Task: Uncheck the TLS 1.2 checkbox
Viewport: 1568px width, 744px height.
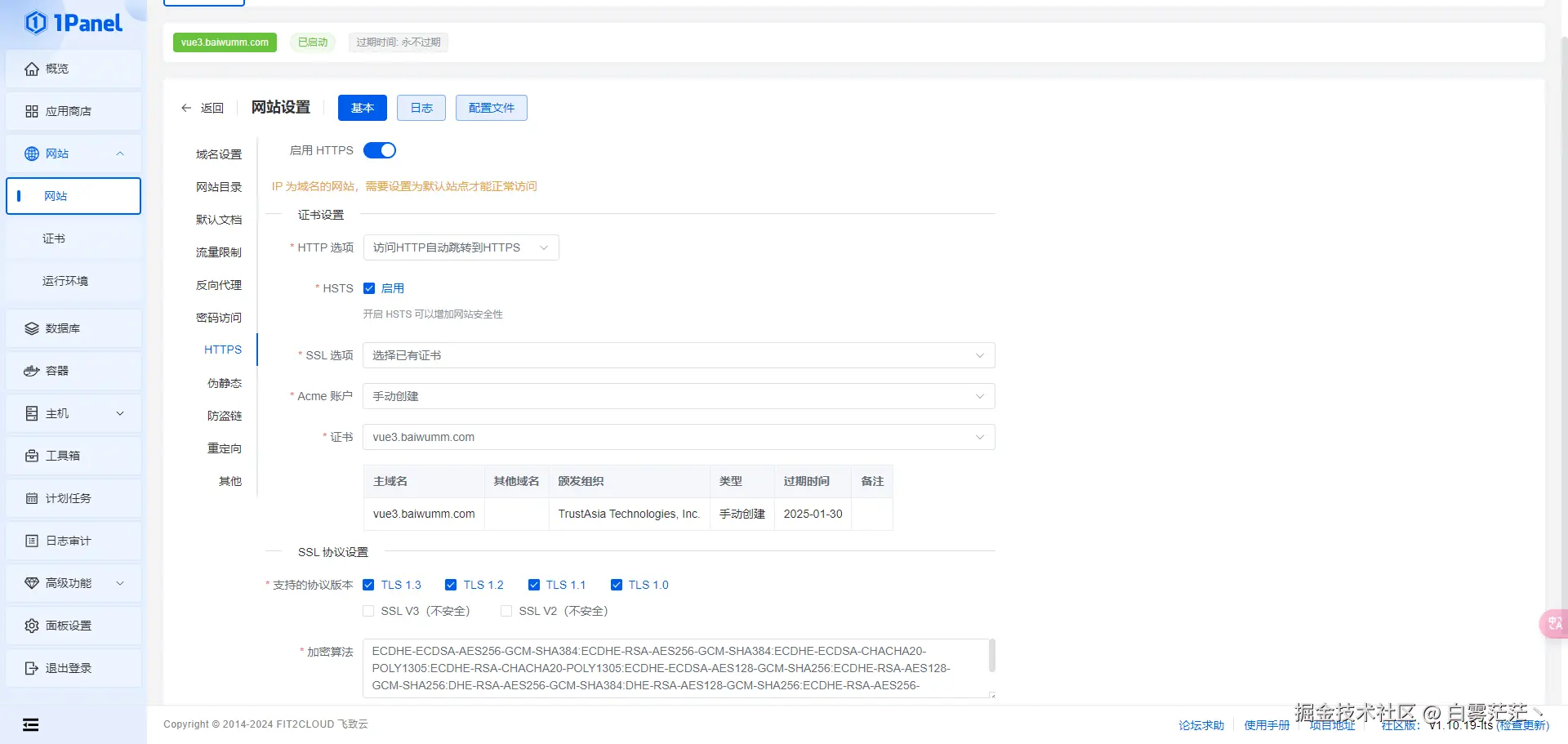Action: click(451, 585)
